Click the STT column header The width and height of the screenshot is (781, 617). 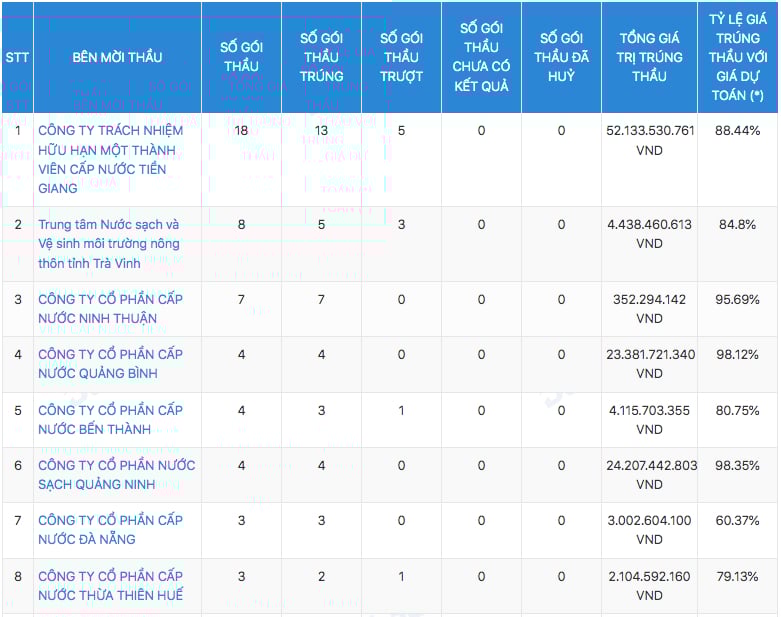(x=17, y=57)
